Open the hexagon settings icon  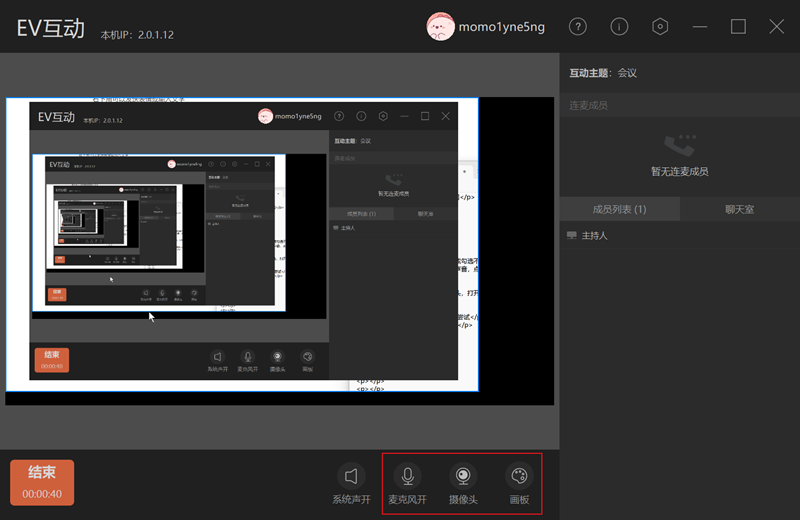coord(660,27)
